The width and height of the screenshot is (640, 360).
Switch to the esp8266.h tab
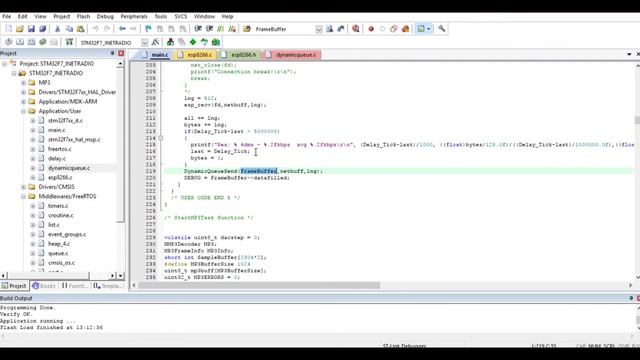[240, 55]
